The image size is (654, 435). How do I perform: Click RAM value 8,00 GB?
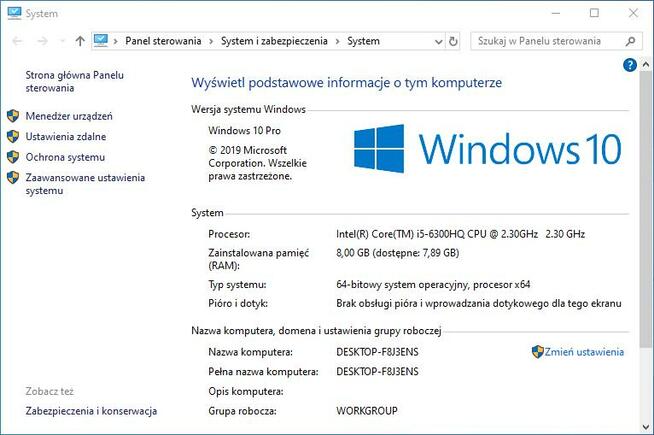pos(397,253)
